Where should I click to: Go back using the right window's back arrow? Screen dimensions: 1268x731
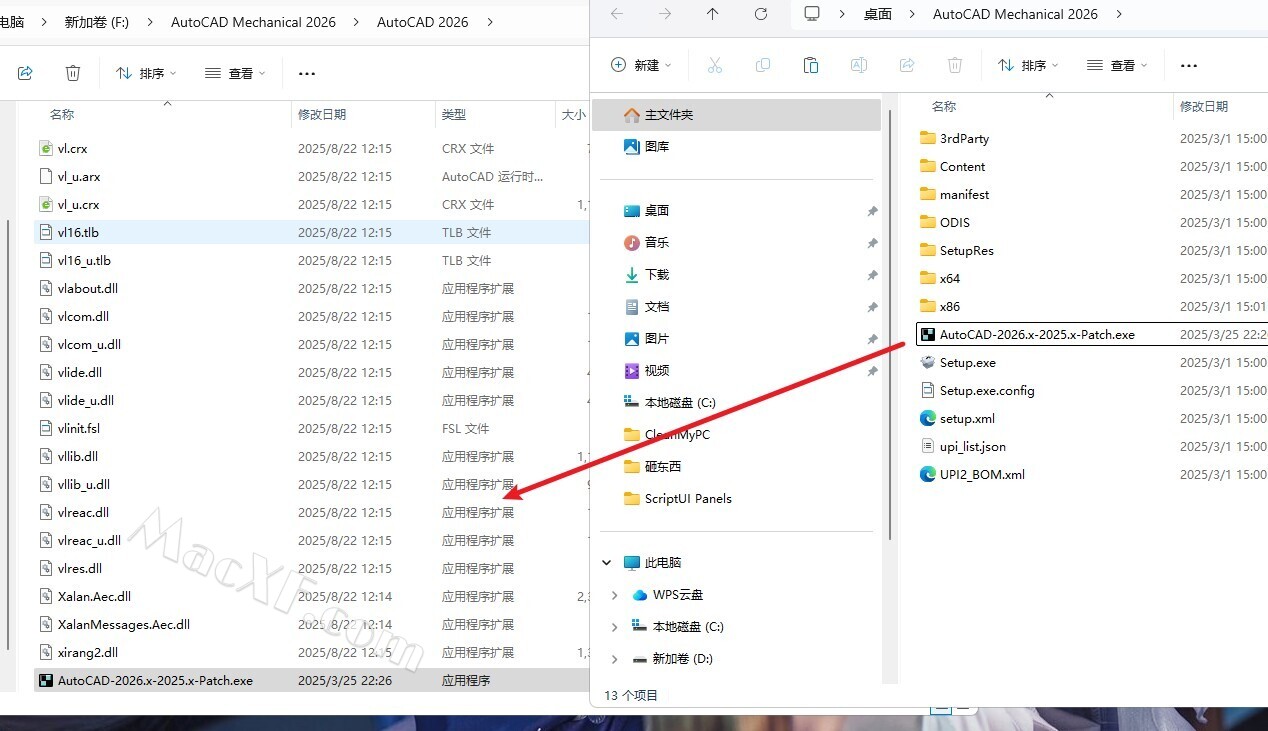tap(617, 14)
